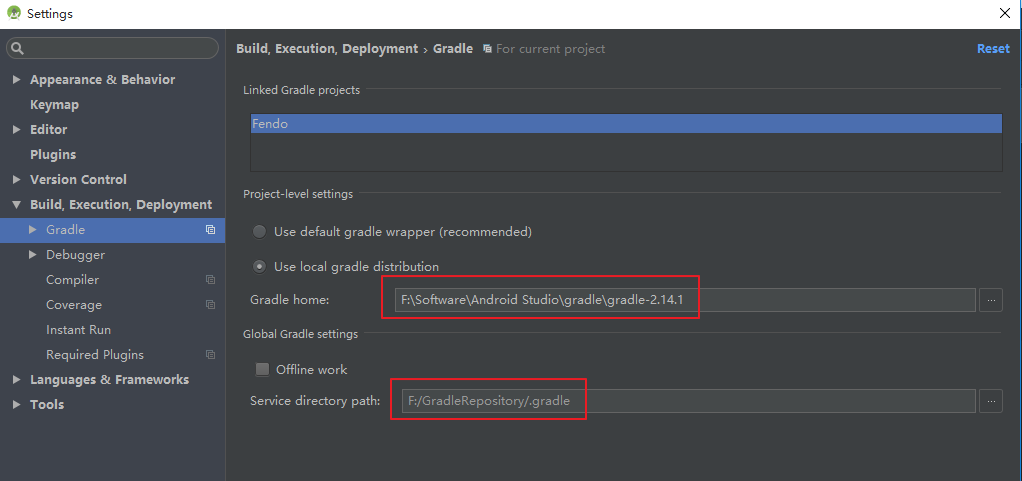Click the 'For current project' icon in breadcrumb

[487, 49]
